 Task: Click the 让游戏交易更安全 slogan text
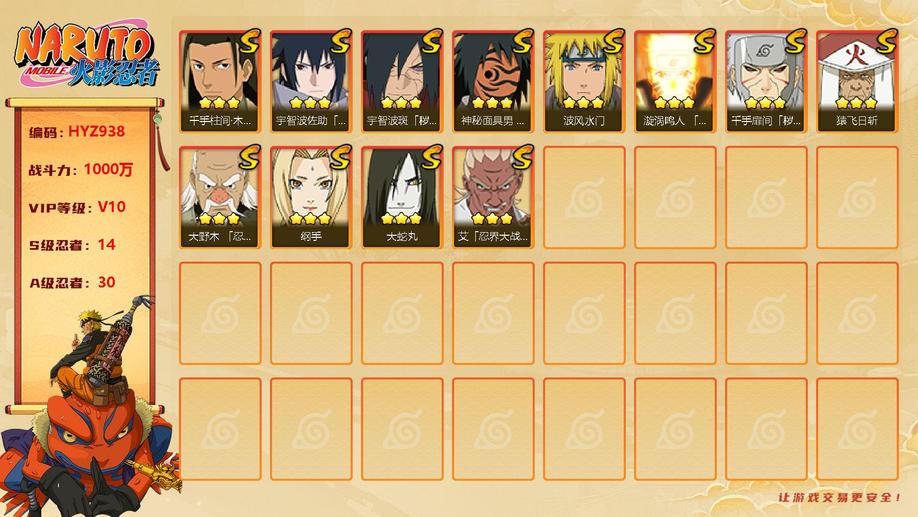[x=839, y=498]
